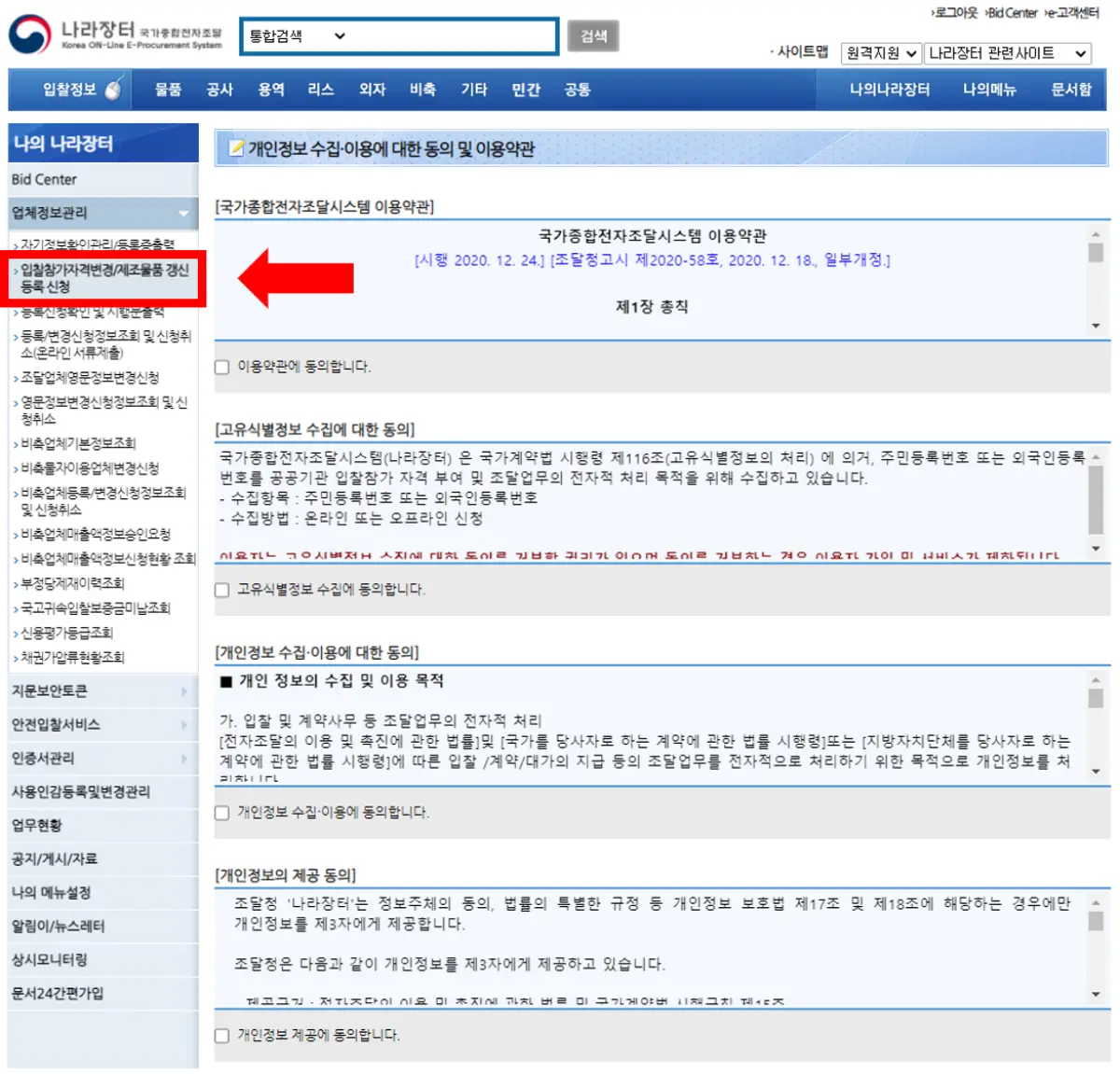
Task: Expand the 안전입찰서비스 menu
Action: click(103, 725)
